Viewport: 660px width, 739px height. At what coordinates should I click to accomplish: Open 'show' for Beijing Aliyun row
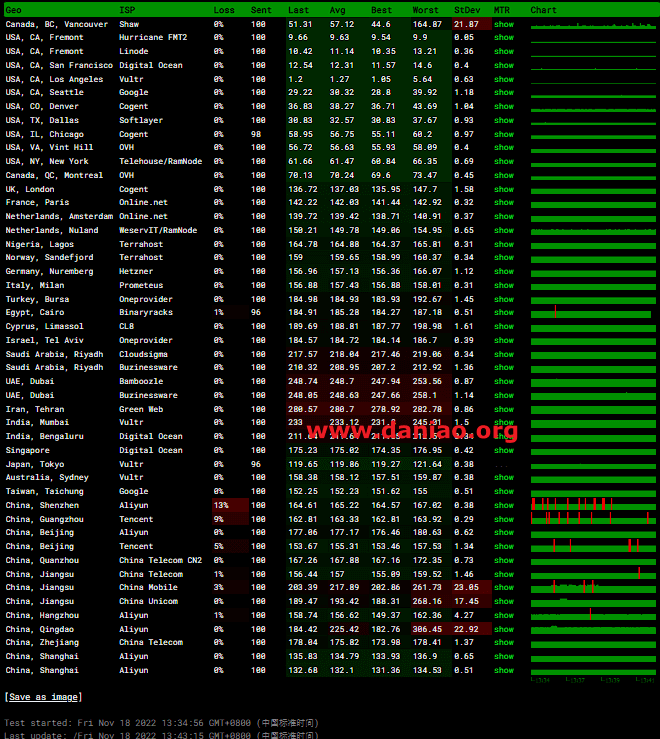tap(503, 533)
